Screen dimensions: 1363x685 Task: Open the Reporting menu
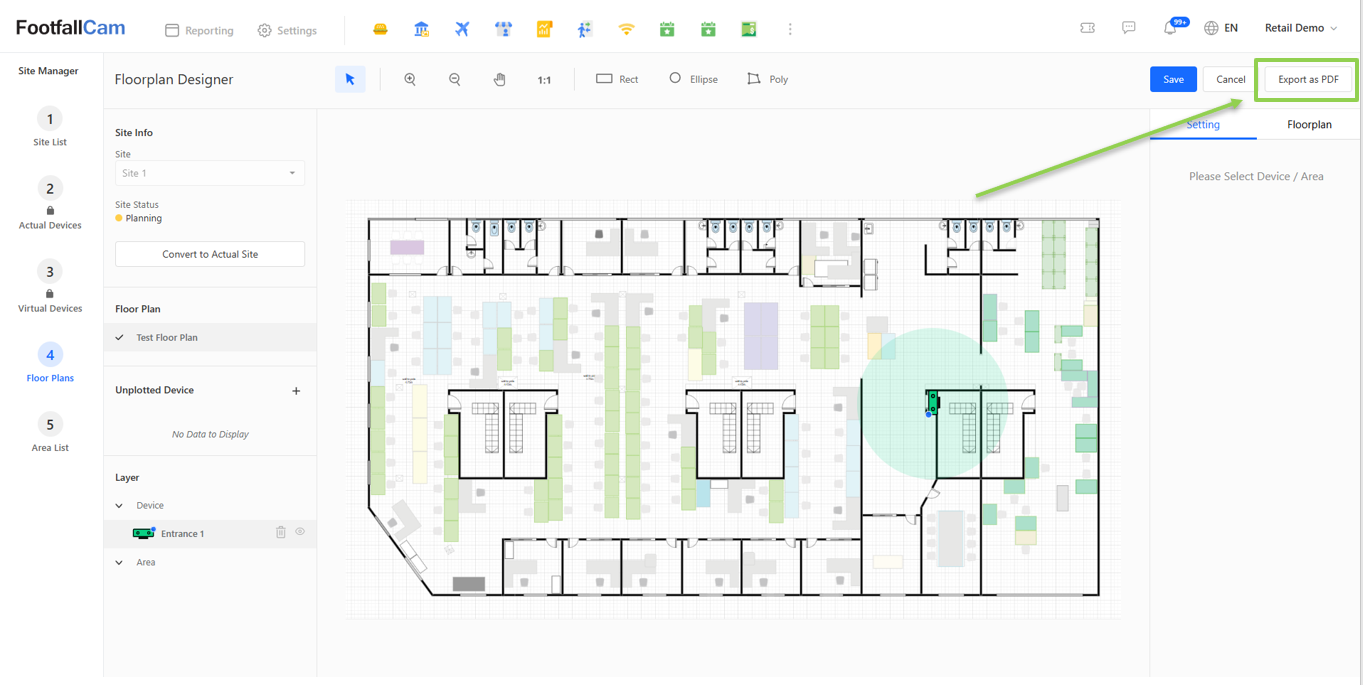[x=199, y=30]
